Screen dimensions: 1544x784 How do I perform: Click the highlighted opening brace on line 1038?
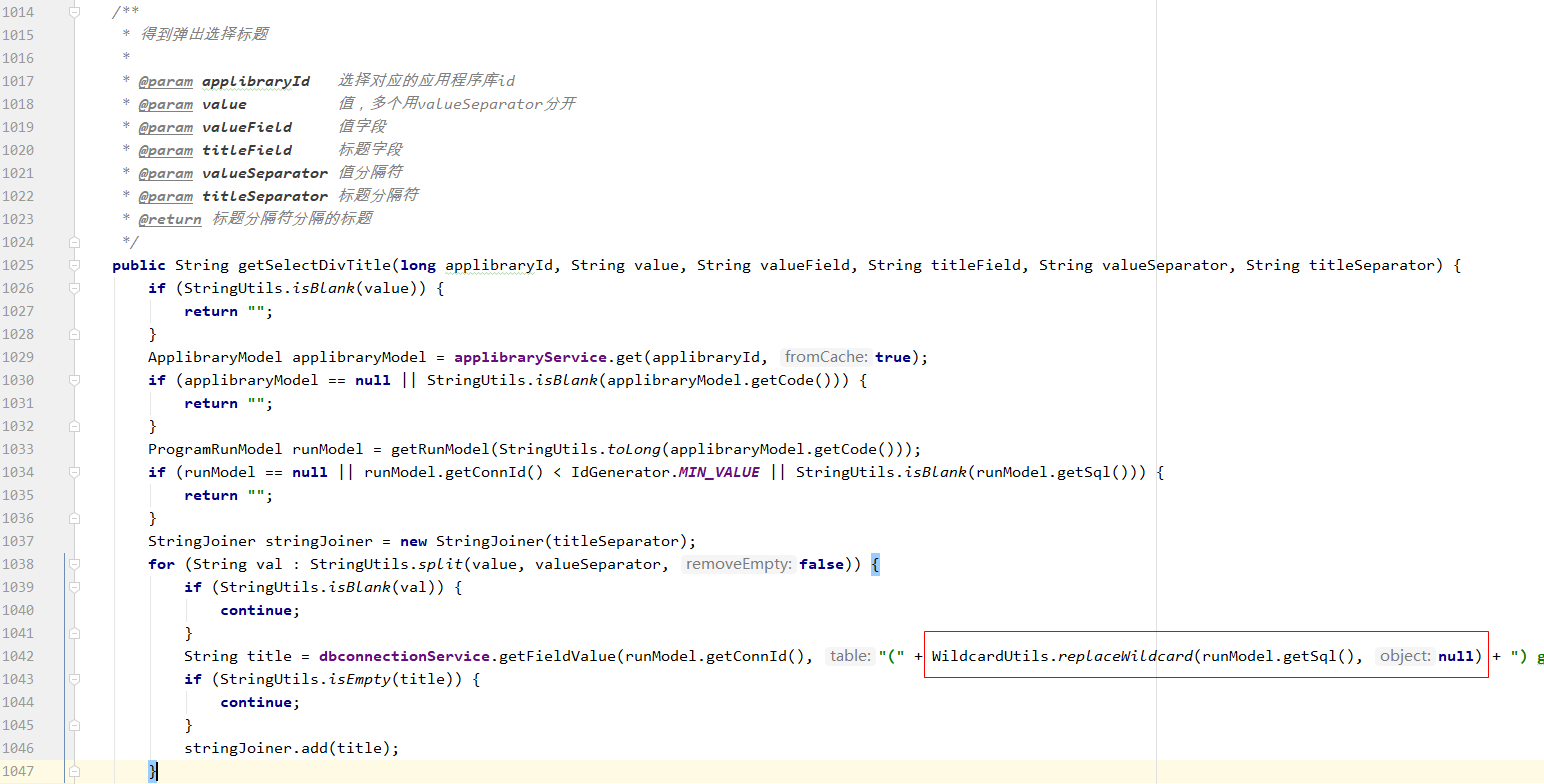875,564
